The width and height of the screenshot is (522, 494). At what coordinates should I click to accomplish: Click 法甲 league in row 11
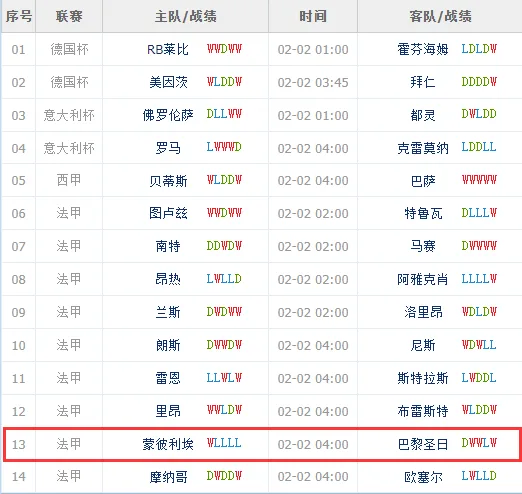69,378
